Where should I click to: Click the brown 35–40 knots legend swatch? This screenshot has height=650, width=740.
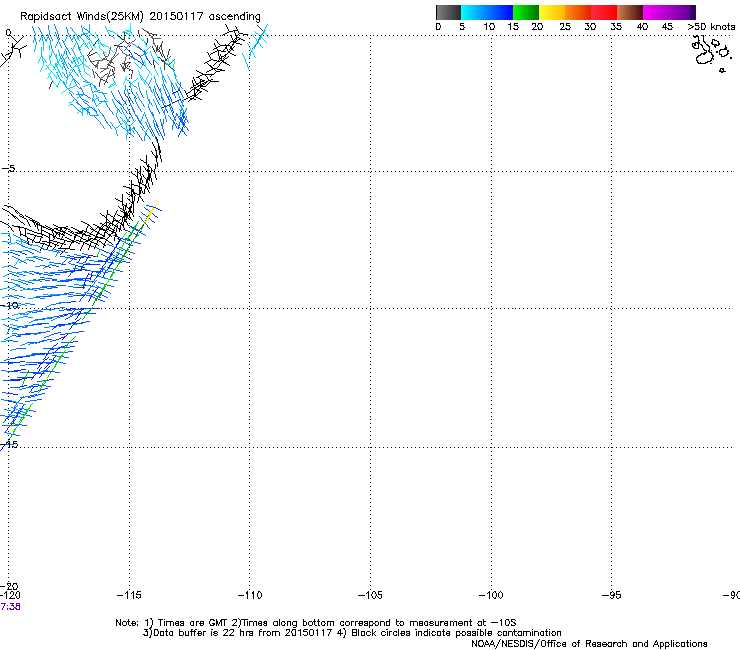click(630, 12)
